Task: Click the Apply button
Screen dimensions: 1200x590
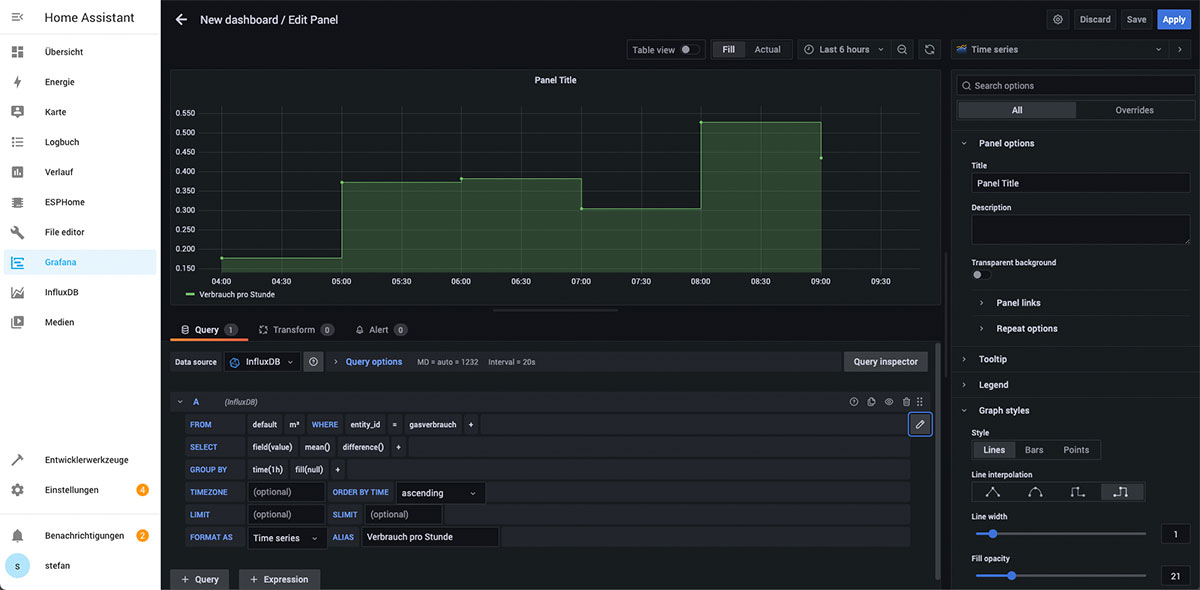Action: point(1173,20)
